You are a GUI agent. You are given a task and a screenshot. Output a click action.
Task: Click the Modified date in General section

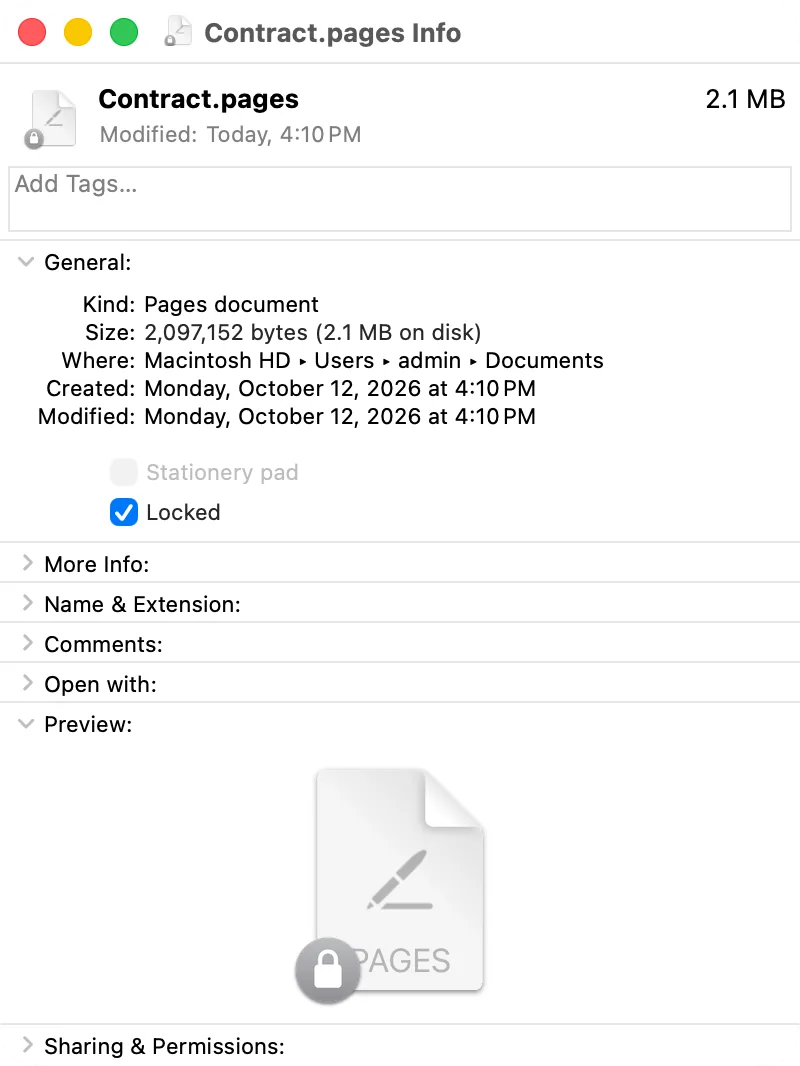[x=340, y=416]
